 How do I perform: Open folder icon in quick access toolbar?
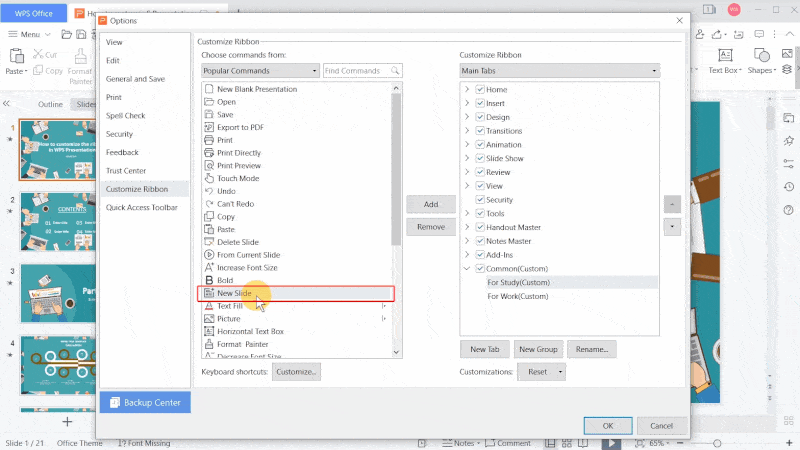pyautogui.click(x=66, y=34)
